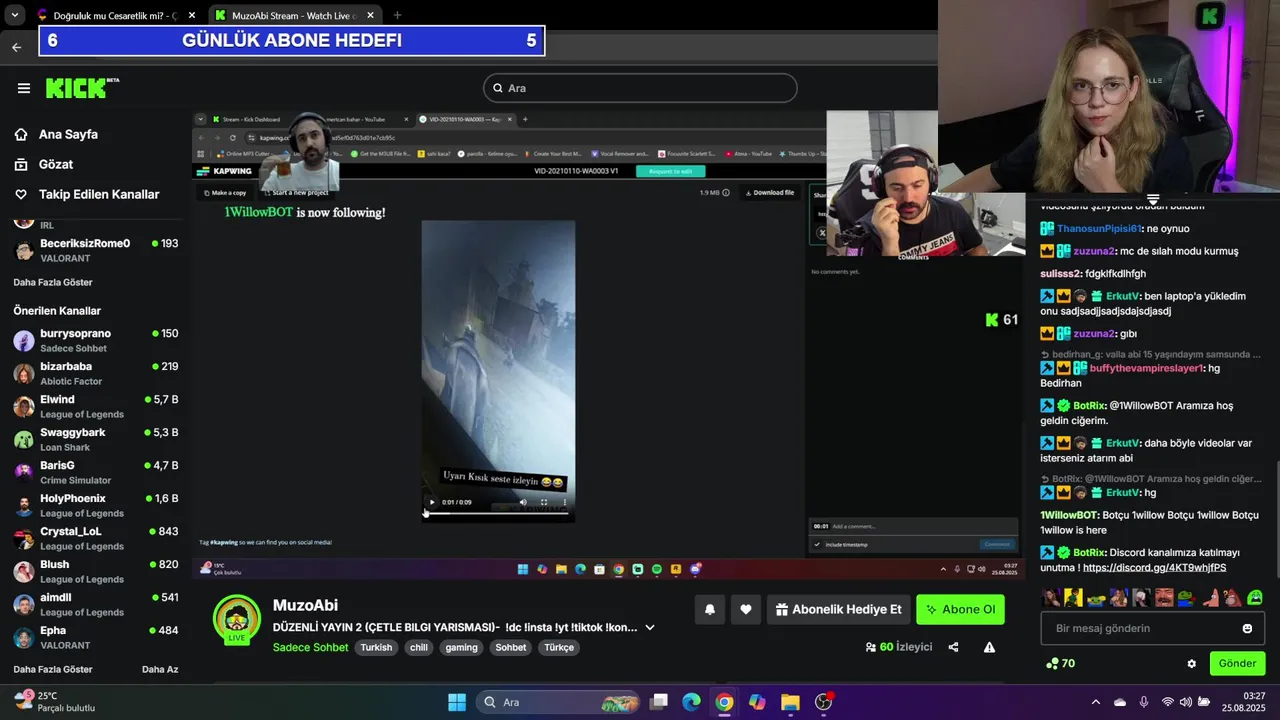
Task: Open the weather widget on taskbar
Action: pyautogui.click(x=55, y=702)
